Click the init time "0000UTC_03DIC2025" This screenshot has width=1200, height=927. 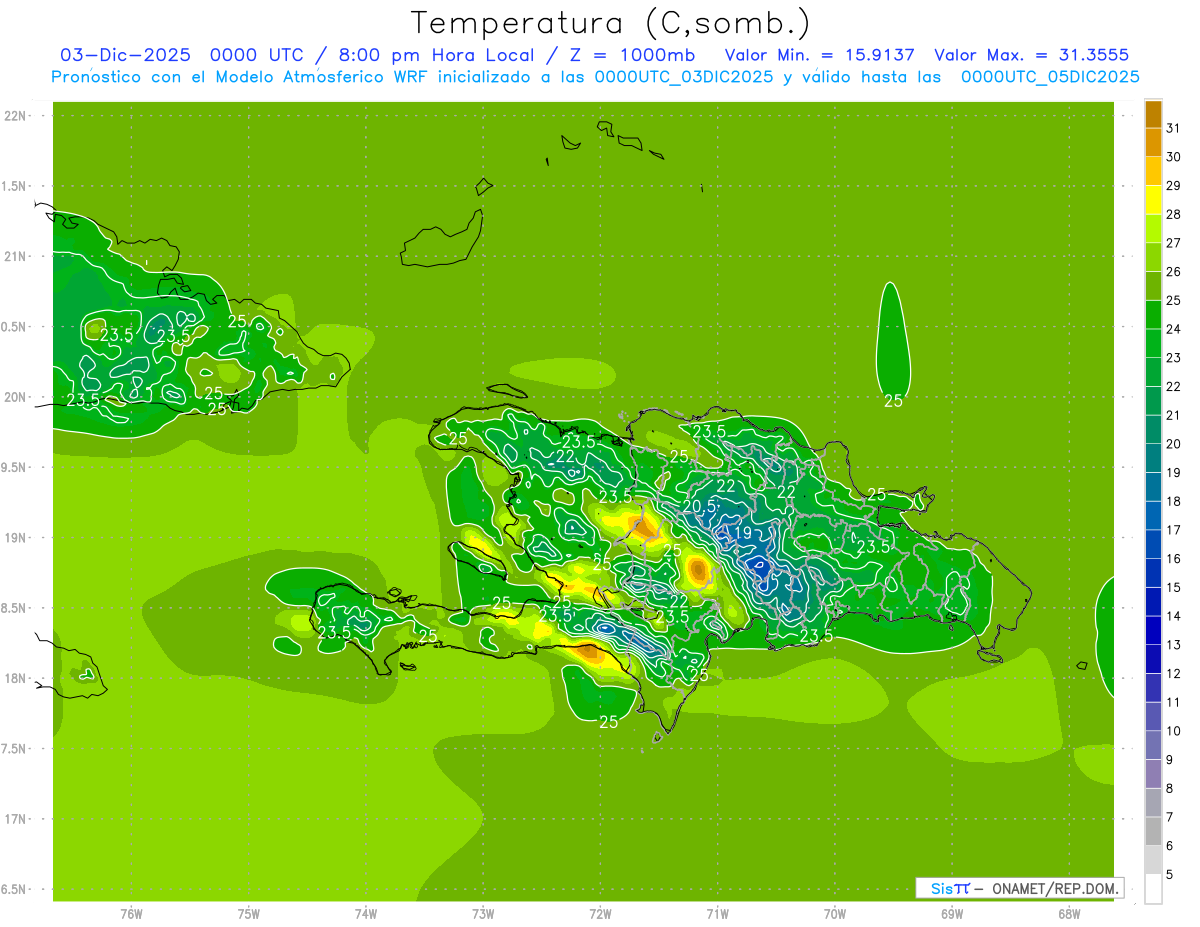[x=684, y=77]
